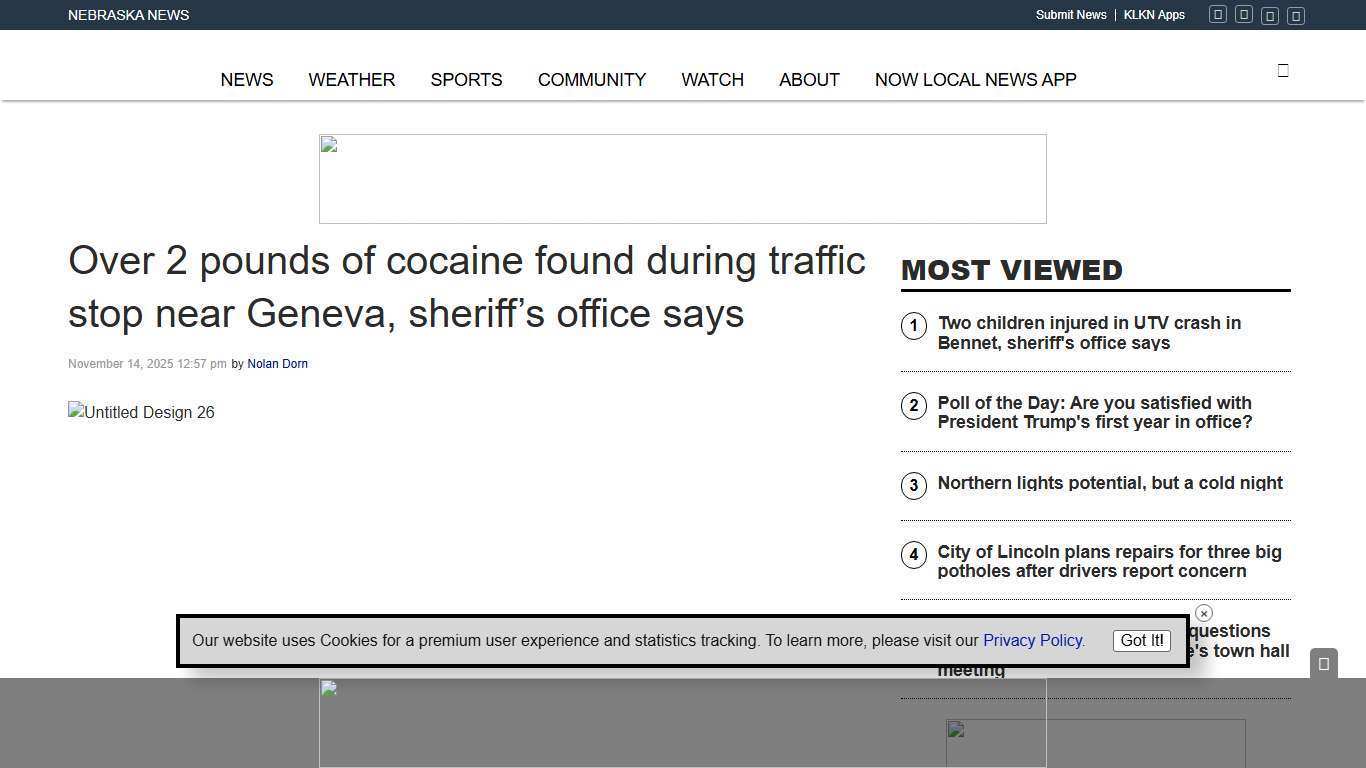Viewport: 1366px width, 768px height.
Task: Click the last social icon in the top bar
Action: click(1296, 15)
